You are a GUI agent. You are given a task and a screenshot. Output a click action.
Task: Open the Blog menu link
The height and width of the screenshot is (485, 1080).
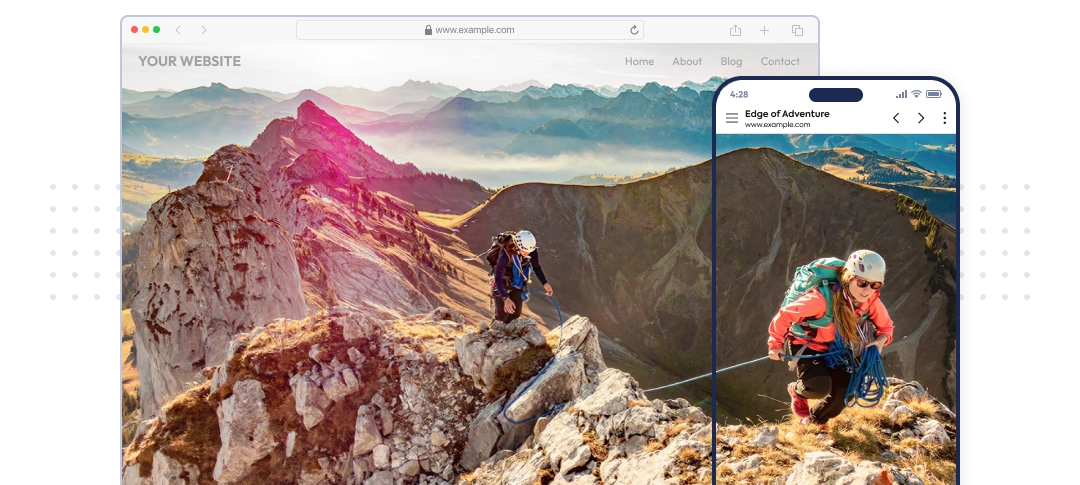pos(731,61)
